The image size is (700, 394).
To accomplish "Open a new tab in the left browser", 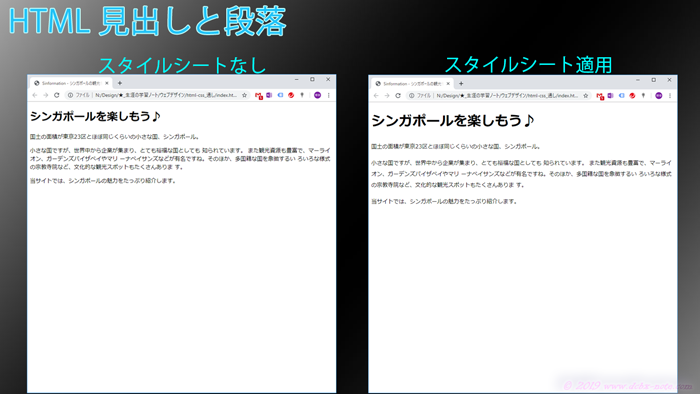I will (120, 83).
